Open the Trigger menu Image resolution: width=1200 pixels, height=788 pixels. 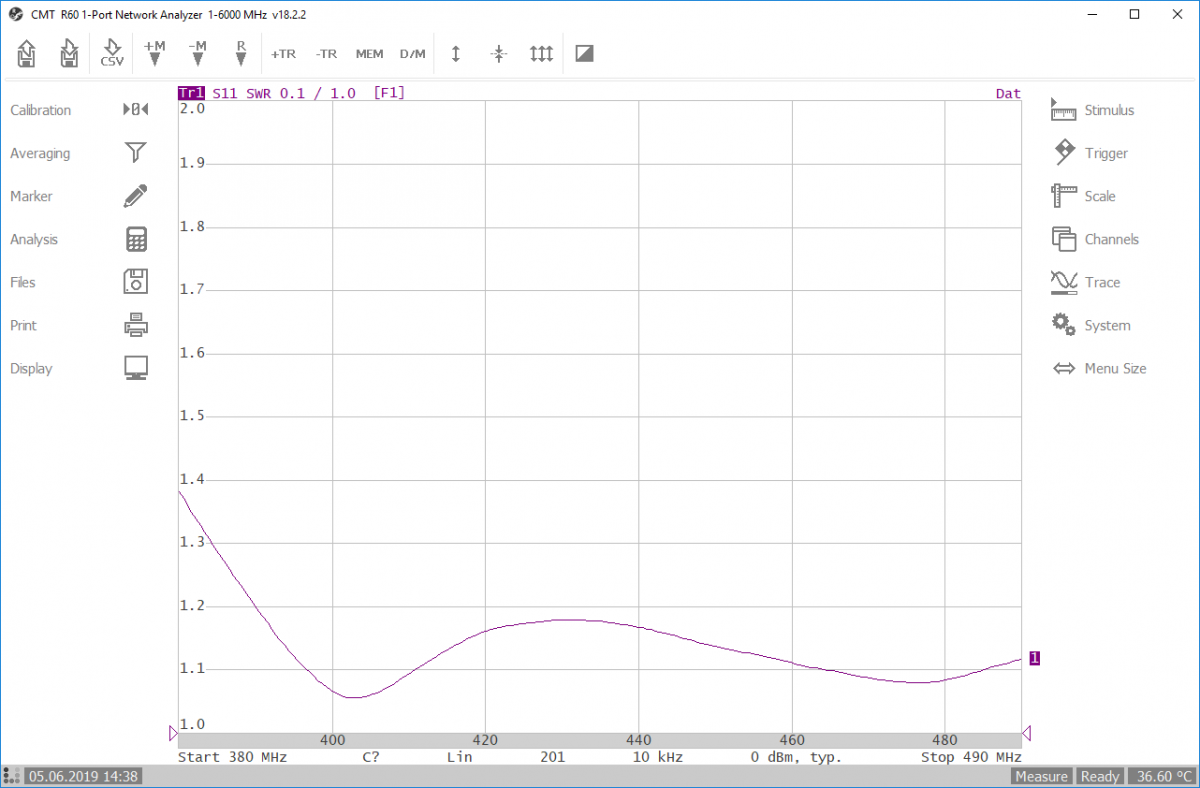tap(1090, 153)
